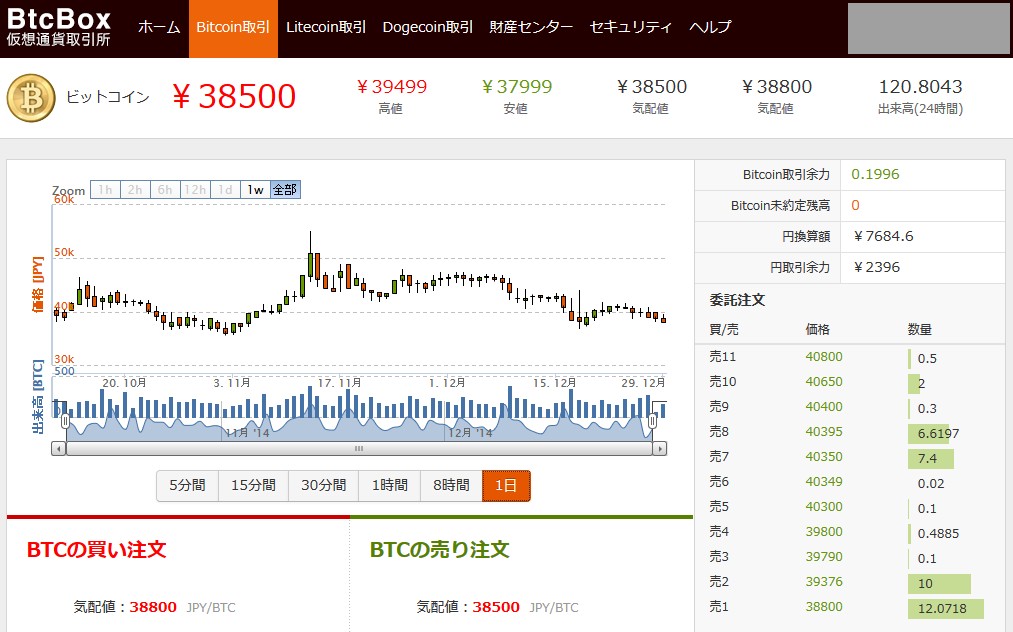This screenshot has height=632, width=1013.
Task: Click the 数量 column header
Action: [919, 330]
